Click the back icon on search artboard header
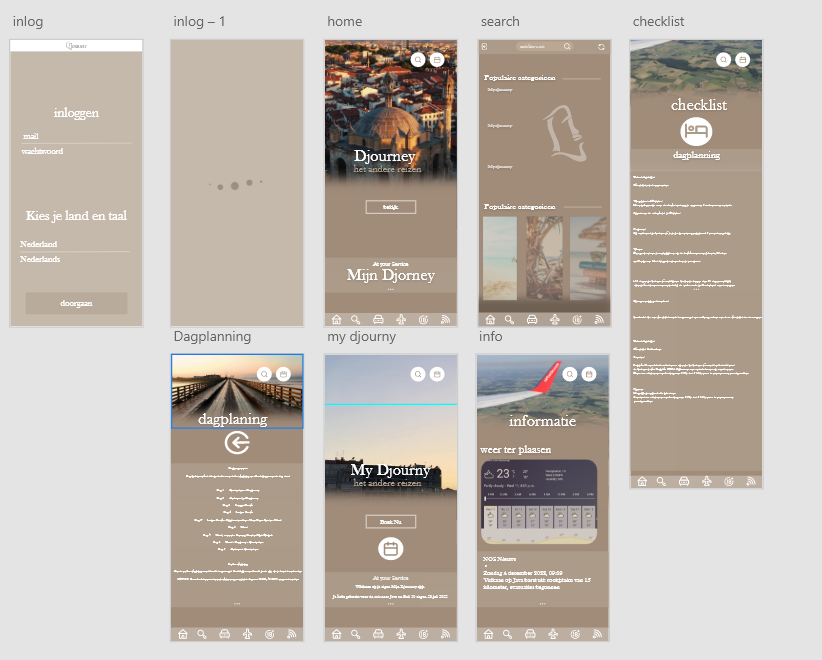822x660 pixels. point(484,47)
